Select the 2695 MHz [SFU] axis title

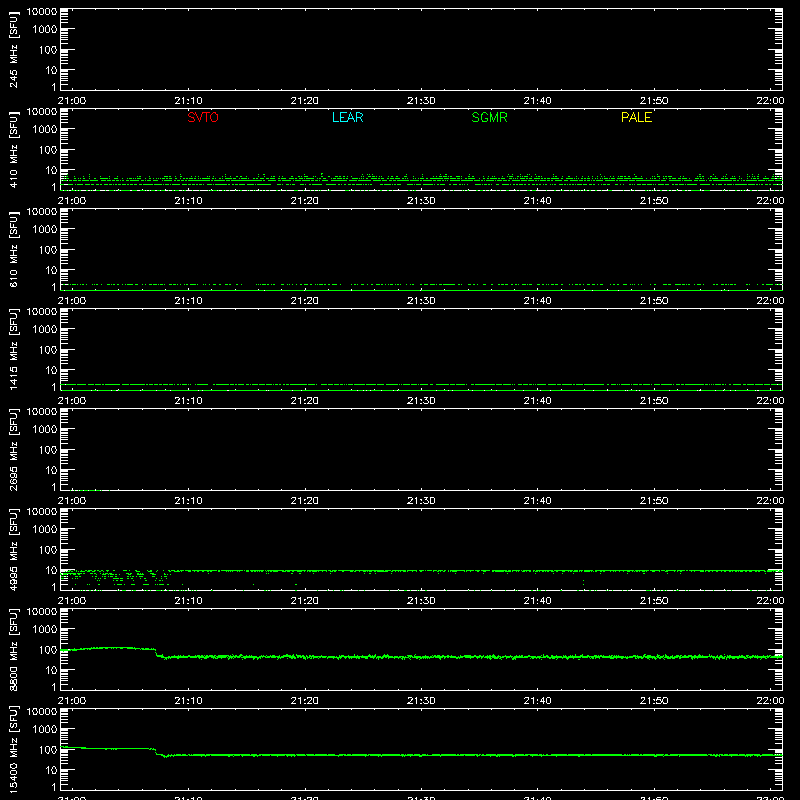coord(13,449)
